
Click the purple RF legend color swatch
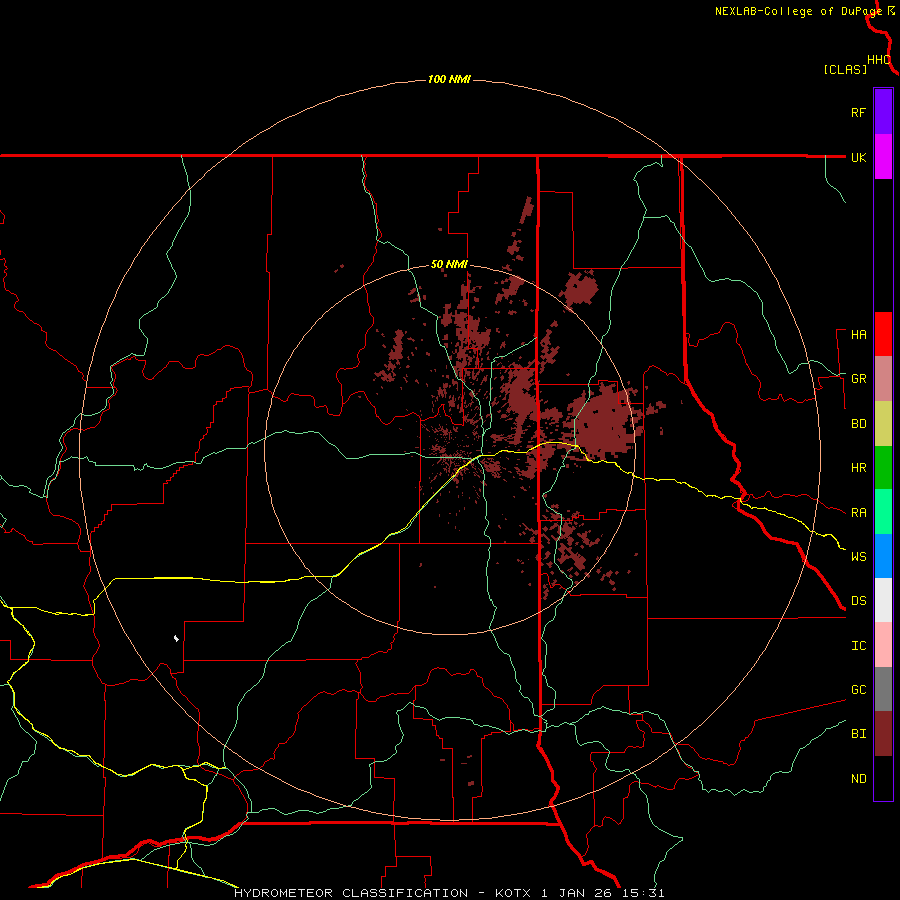883,112
